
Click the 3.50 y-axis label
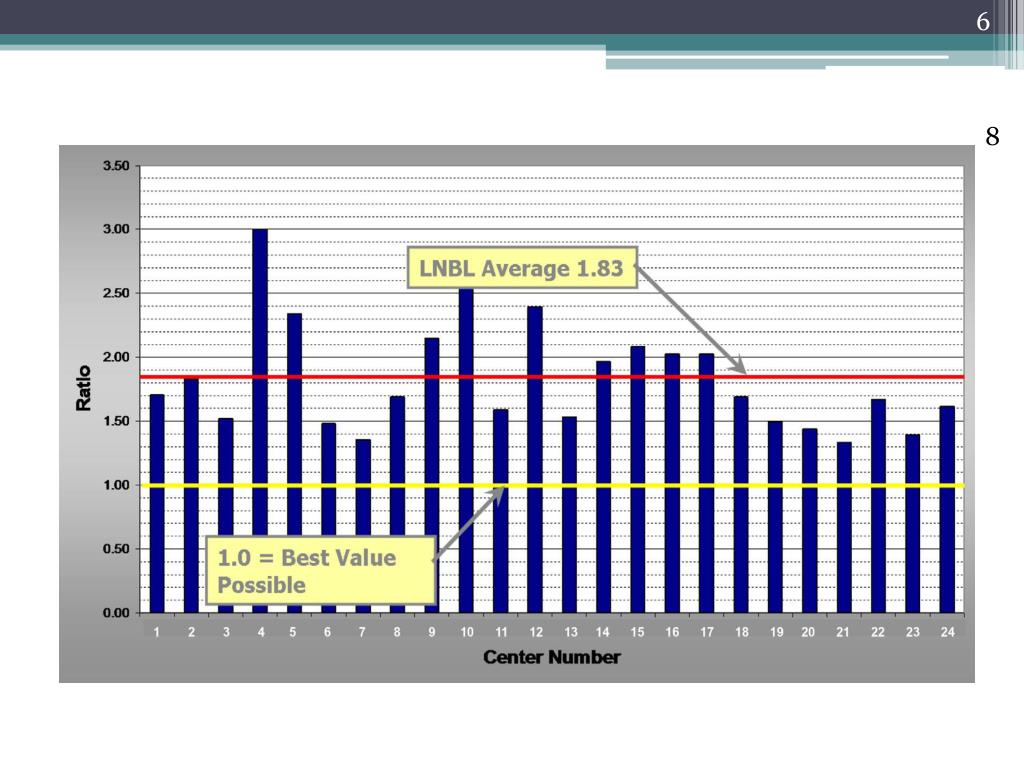click(116, 166)
